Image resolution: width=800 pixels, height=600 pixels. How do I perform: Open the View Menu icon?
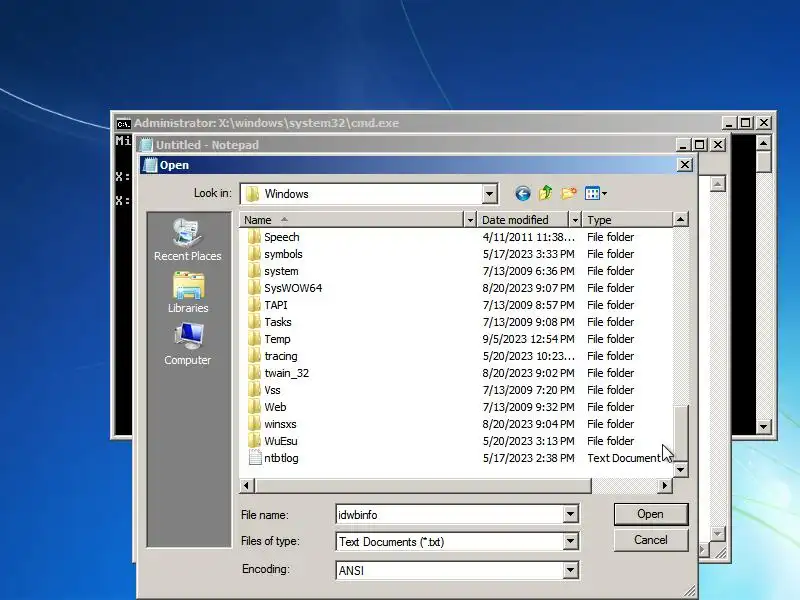595,193
